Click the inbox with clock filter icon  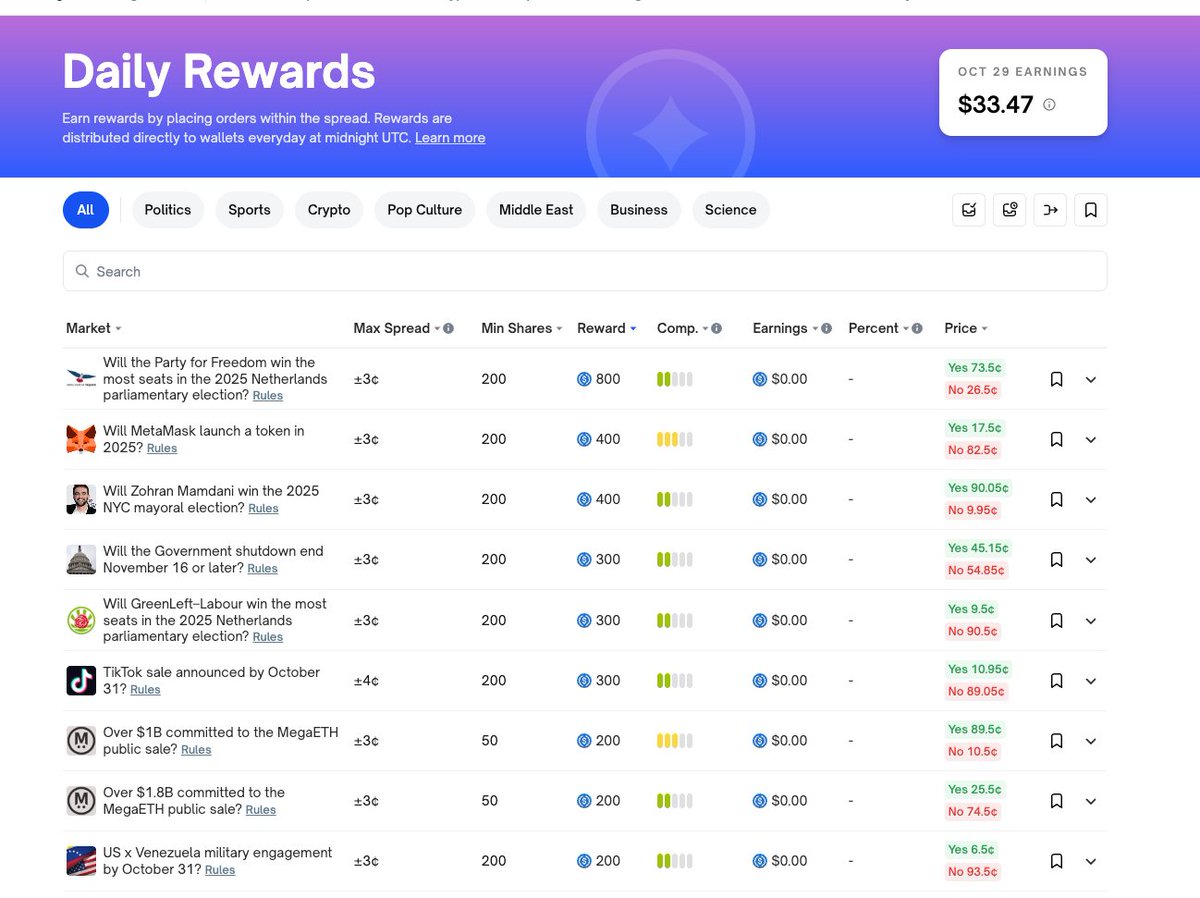pos(1009,210)
